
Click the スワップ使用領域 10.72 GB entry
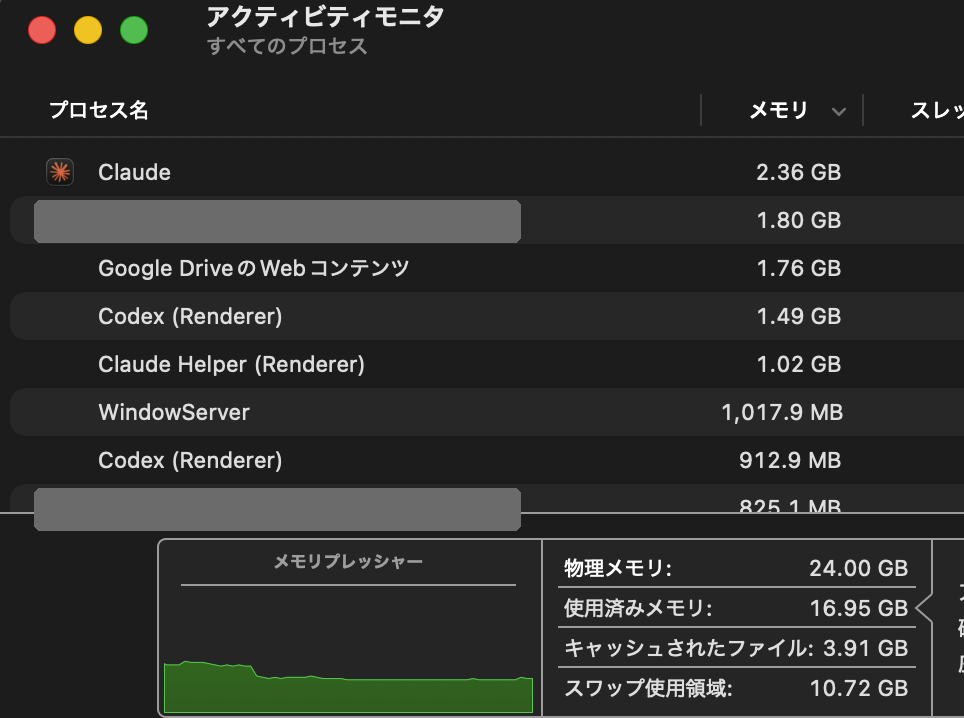tap(736, 688)
